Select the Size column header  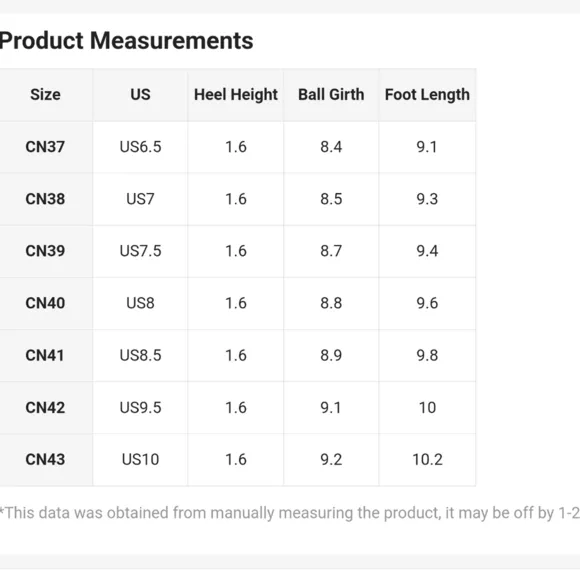45,94
